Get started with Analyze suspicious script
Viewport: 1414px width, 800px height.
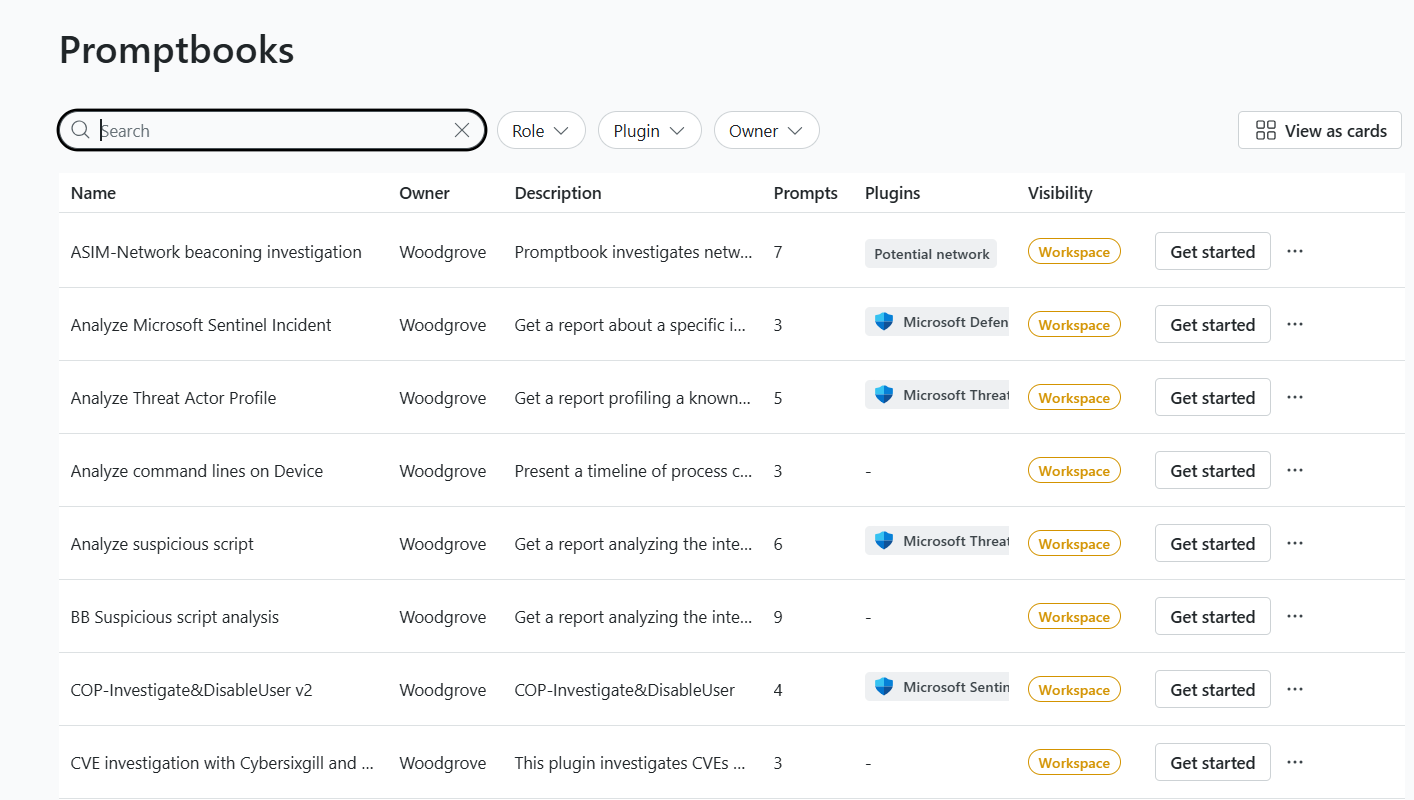point(1212,543)
